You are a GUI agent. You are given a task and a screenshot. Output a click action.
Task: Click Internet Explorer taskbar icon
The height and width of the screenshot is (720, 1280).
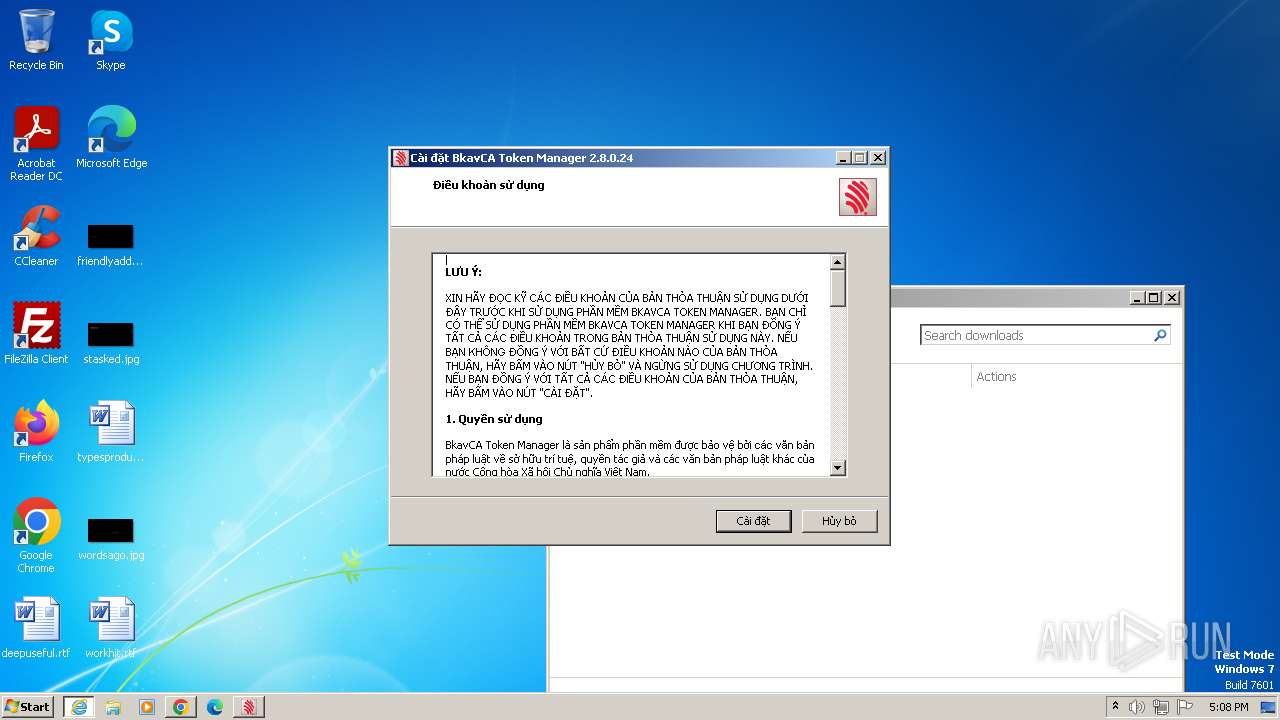[79, 707]
